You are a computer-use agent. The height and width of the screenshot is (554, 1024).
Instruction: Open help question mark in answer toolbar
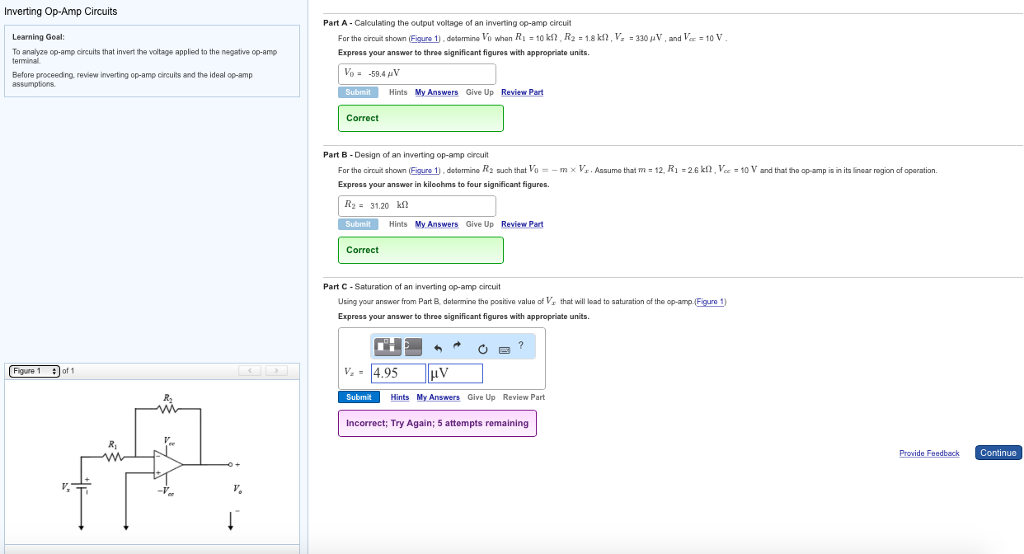pyautogui.click(x=521, y=346)
